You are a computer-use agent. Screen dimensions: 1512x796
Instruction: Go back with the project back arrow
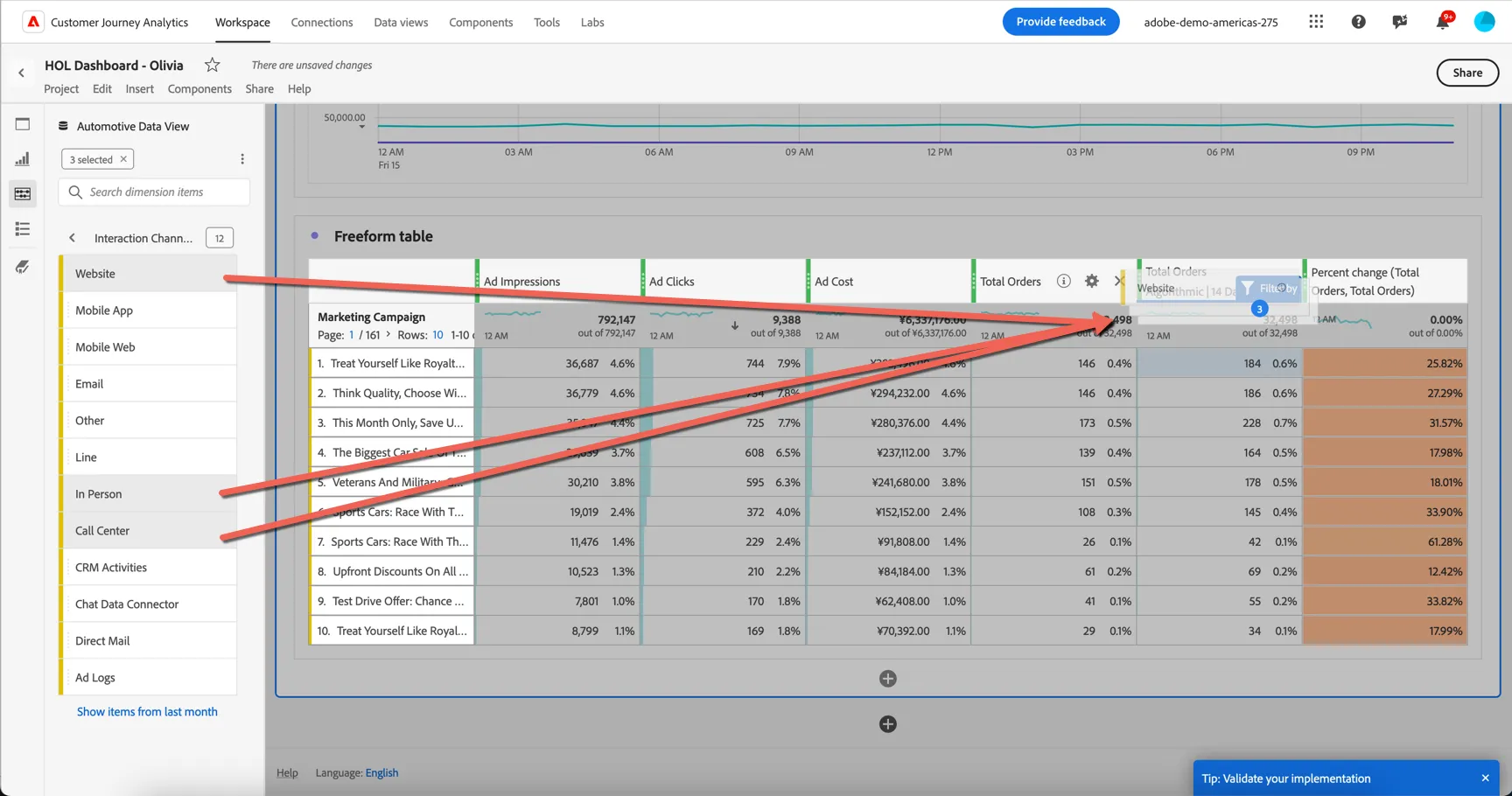21,73
